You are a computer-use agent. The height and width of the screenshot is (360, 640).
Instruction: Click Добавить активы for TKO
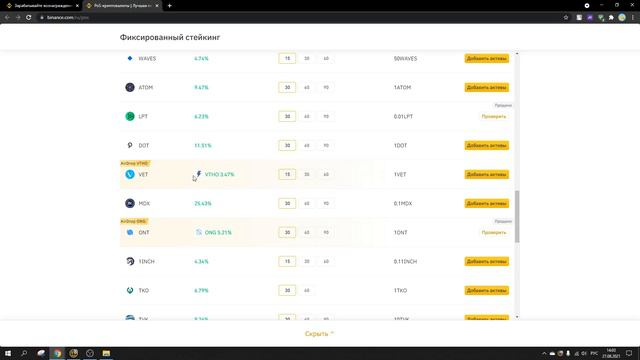pyautogui.click(x=487, y=290)
